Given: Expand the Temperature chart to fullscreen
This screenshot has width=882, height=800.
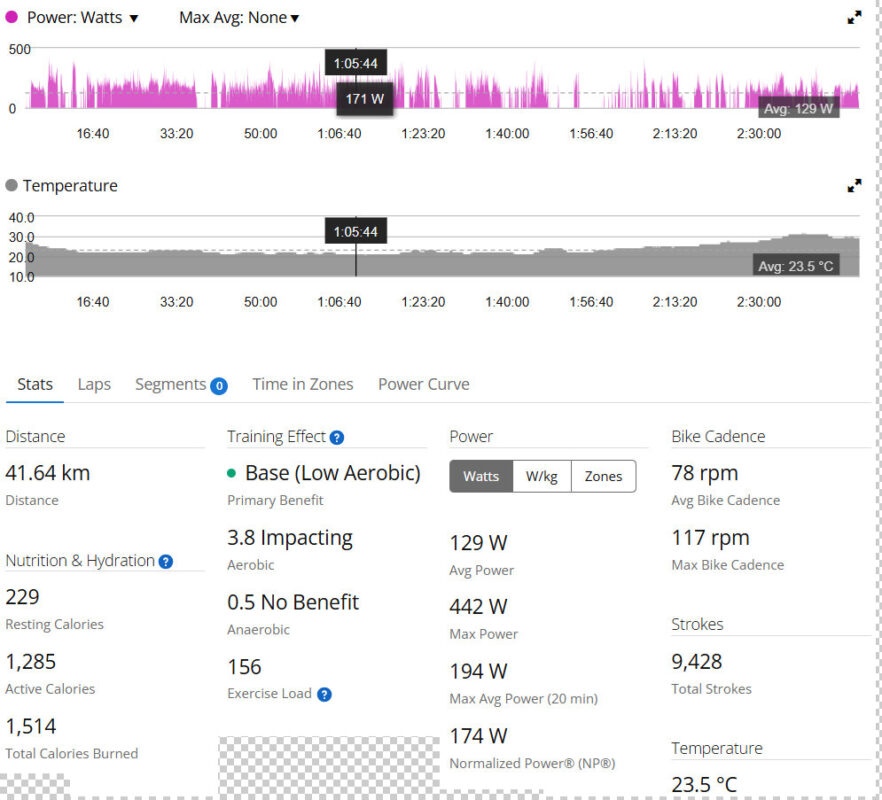Looking at the screenshot, I should pos(854,185).
